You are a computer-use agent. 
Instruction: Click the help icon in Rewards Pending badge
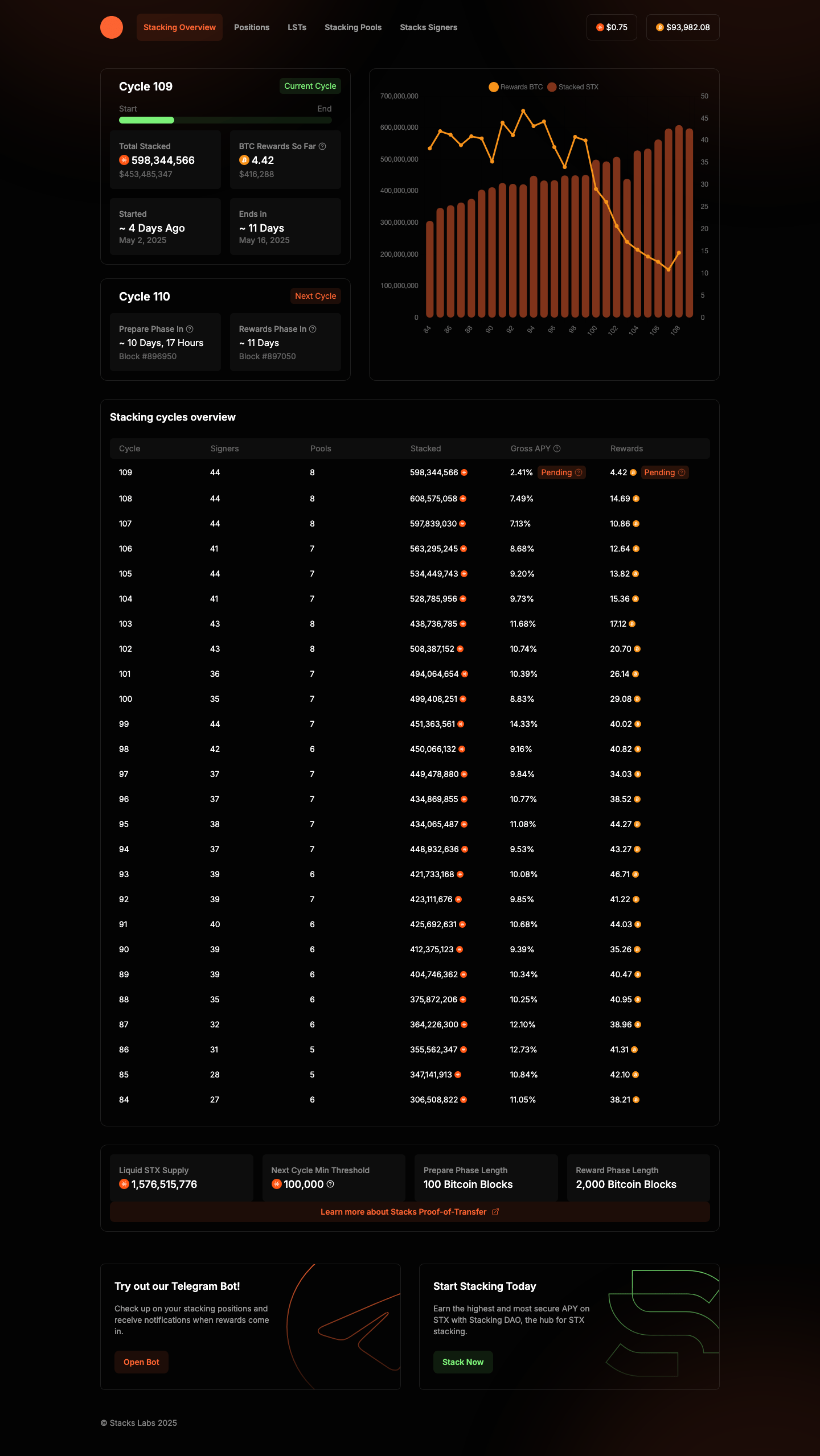click(x=682, y=472)
